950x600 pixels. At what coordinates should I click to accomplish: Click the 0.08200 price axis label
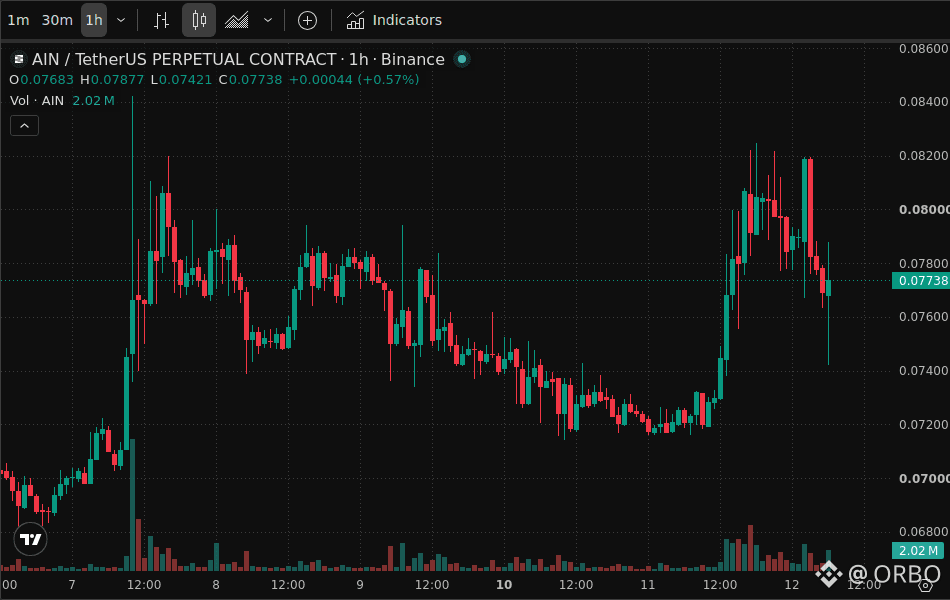pyautogui.click(x=924, y=156)
